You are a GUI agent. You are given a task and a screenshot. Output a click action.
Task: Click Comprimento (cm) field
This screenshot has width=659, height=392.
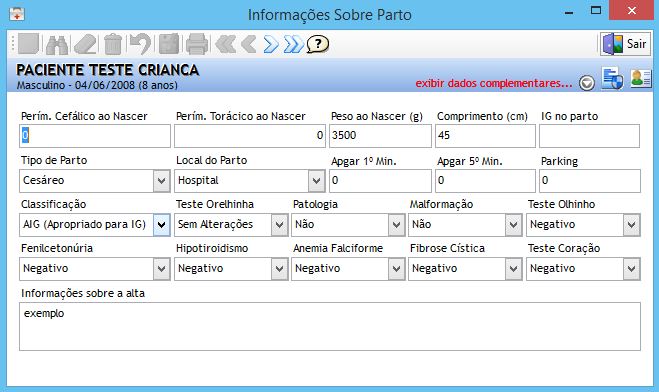point(485,136)
